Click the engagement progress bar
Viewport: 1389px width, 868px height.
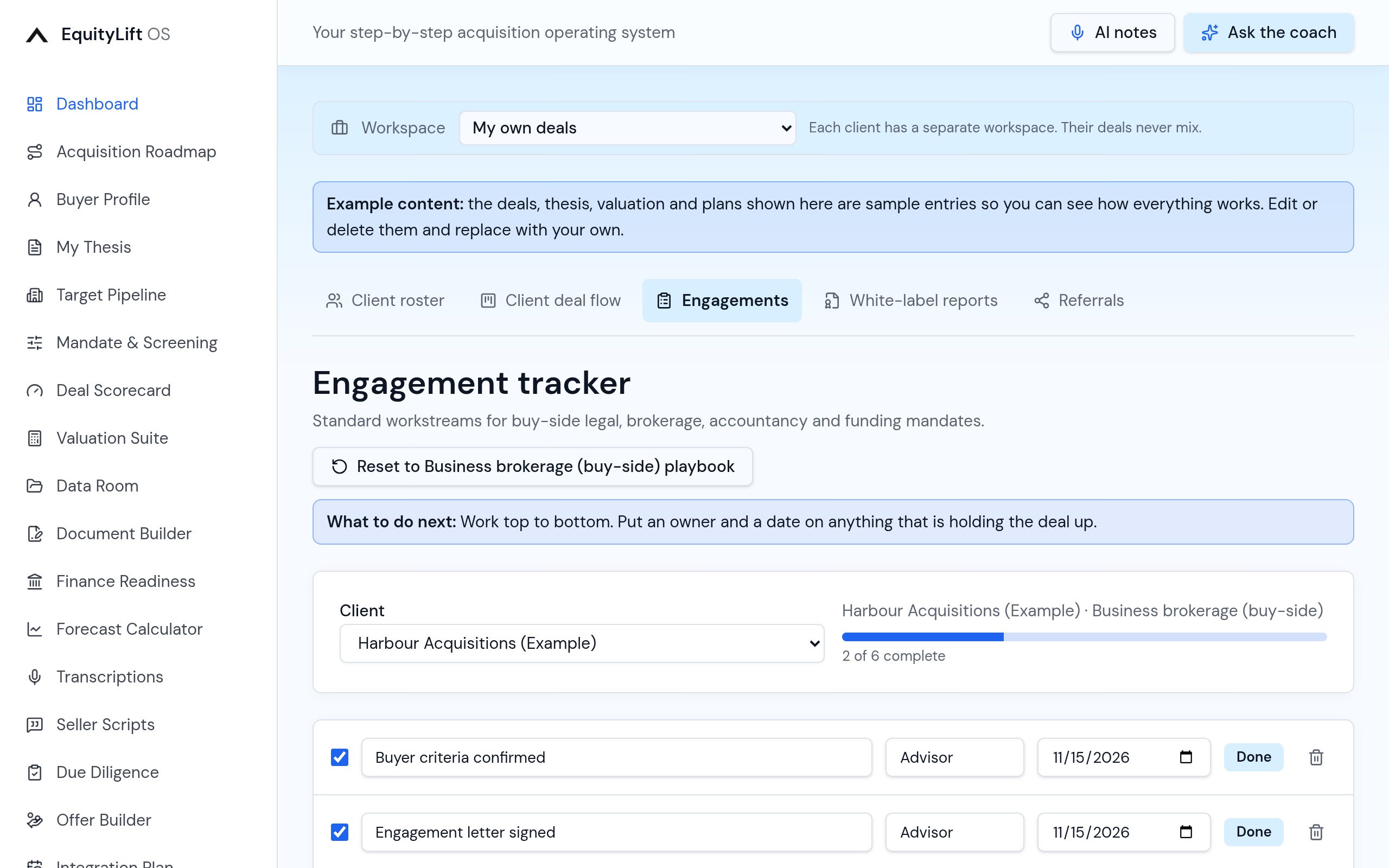pyautogui.click(x=1084, y=637)
